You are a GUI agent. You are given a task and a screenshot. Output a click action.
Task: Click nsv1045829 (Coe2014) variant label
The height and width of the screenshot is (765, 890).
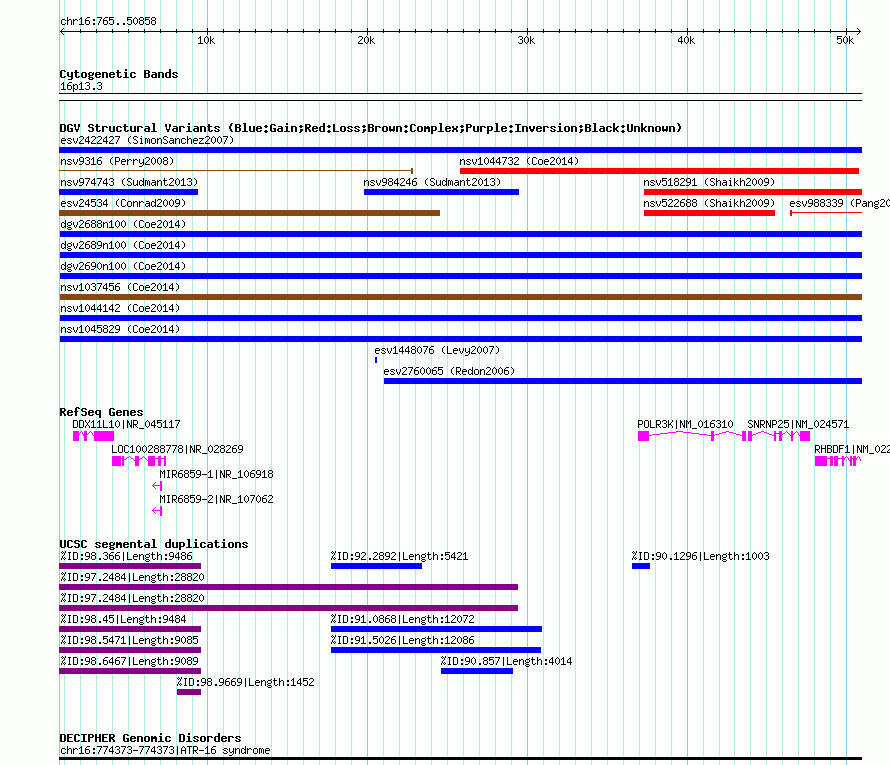click(120, 329)
